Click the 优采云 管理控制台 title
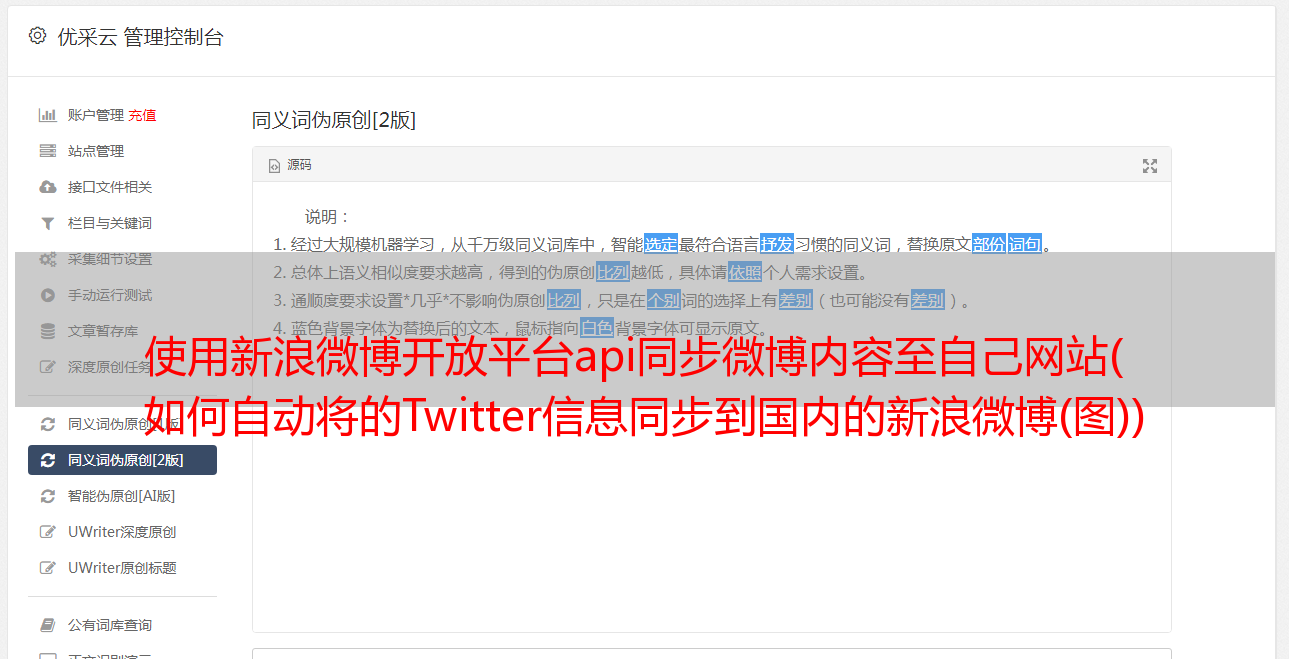 click(140, 37)
